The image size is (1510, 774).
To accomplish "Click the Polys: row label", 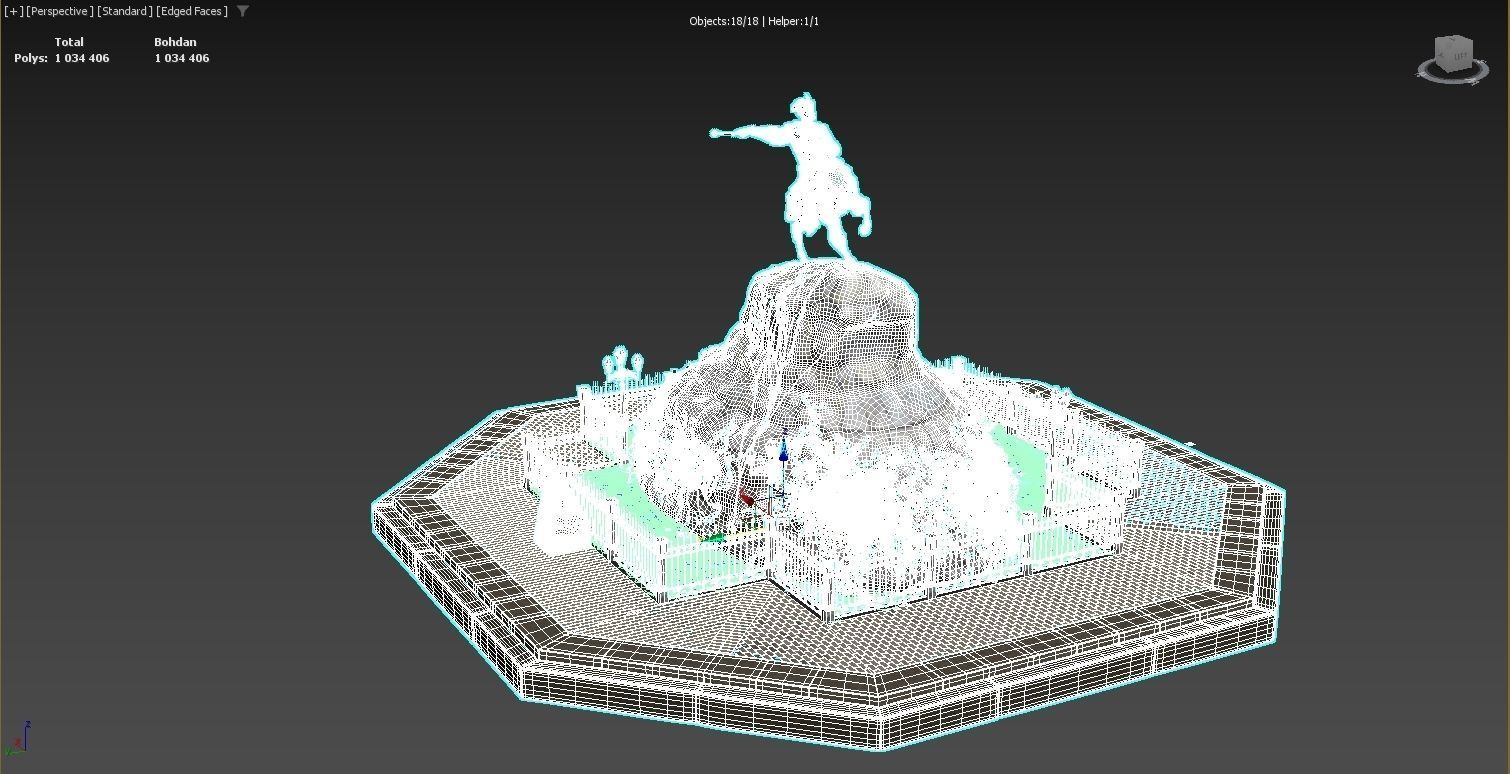I will [x=31, y=58].
